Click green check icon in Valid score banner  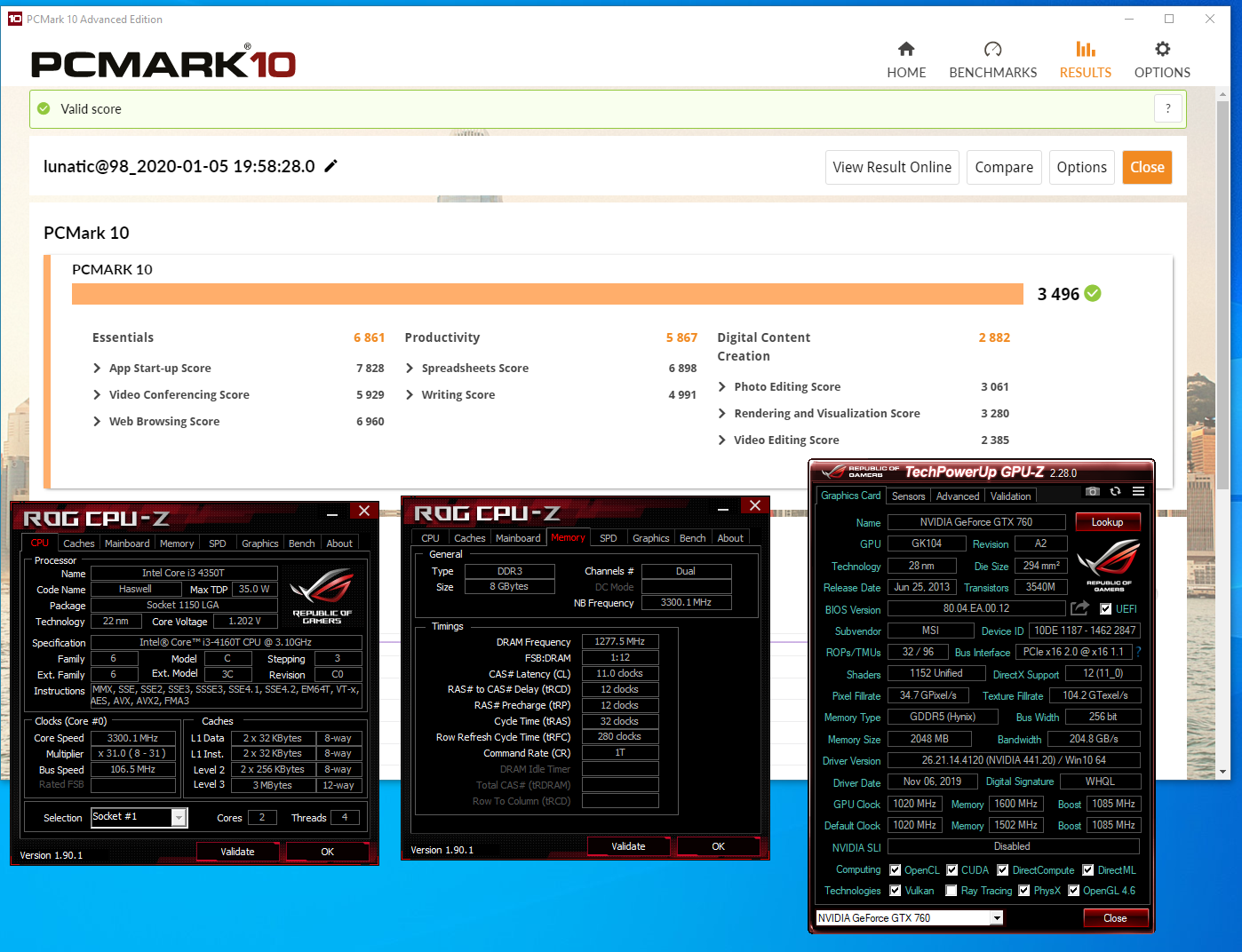click(x=44, y=108)
